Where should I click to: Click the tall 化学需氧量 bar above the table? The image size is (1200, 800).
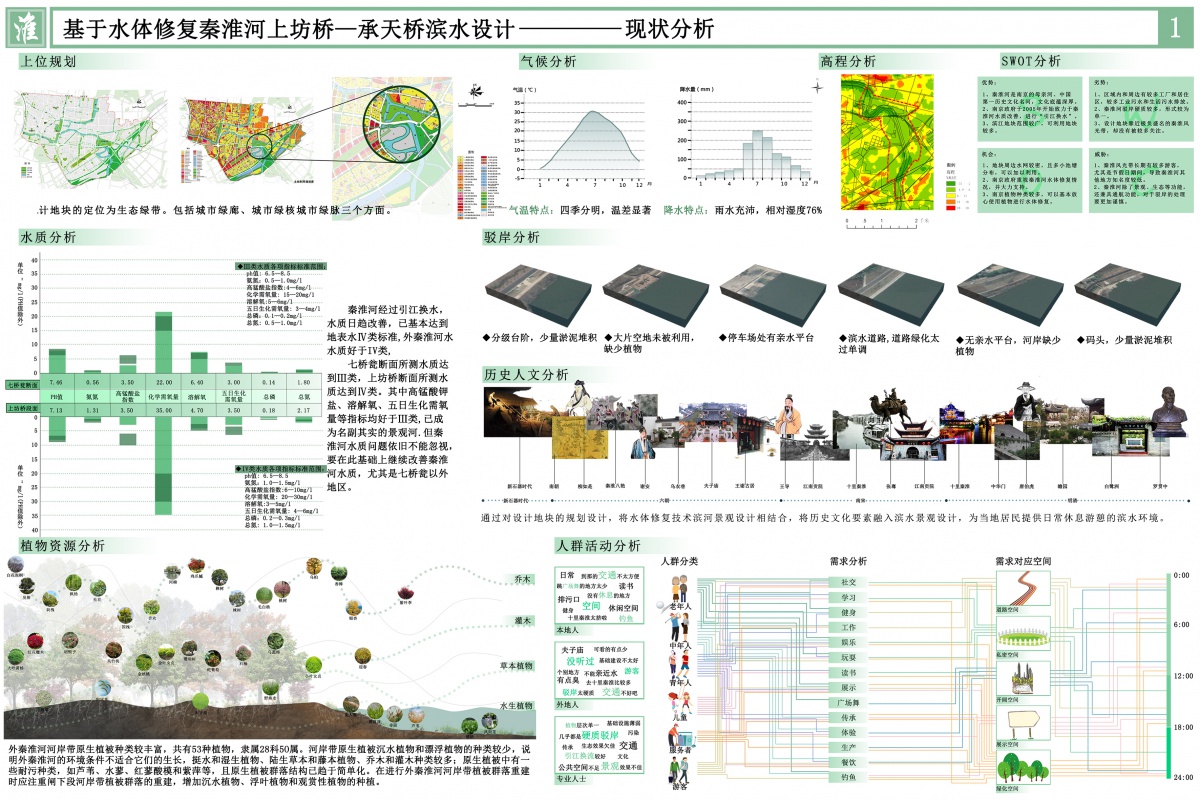tap(163, 344)
